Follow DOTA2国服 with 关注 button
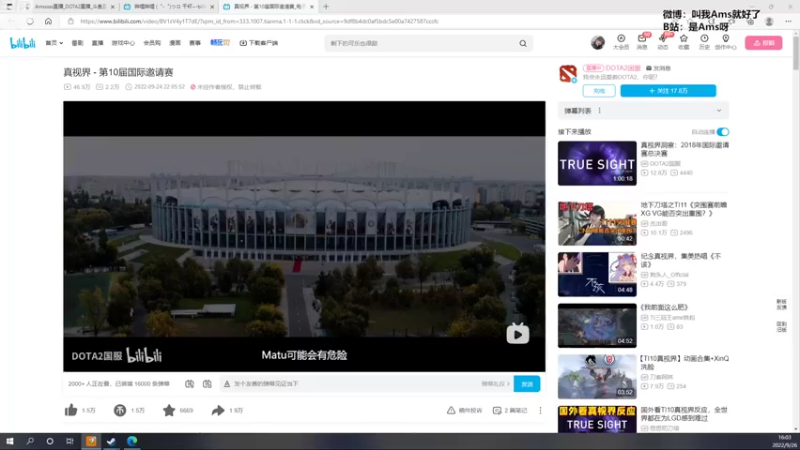The width and height of the screenshot is (800, 450). click(668, 91)
